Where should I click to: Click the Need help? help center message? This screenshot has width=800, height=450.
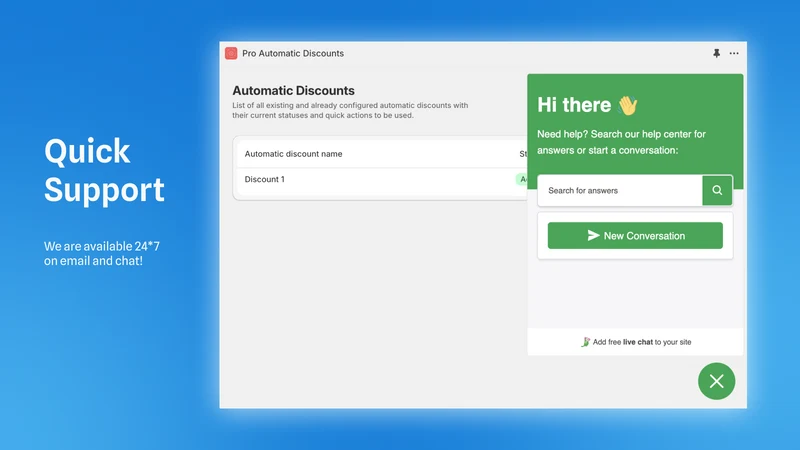pos(621,142)
